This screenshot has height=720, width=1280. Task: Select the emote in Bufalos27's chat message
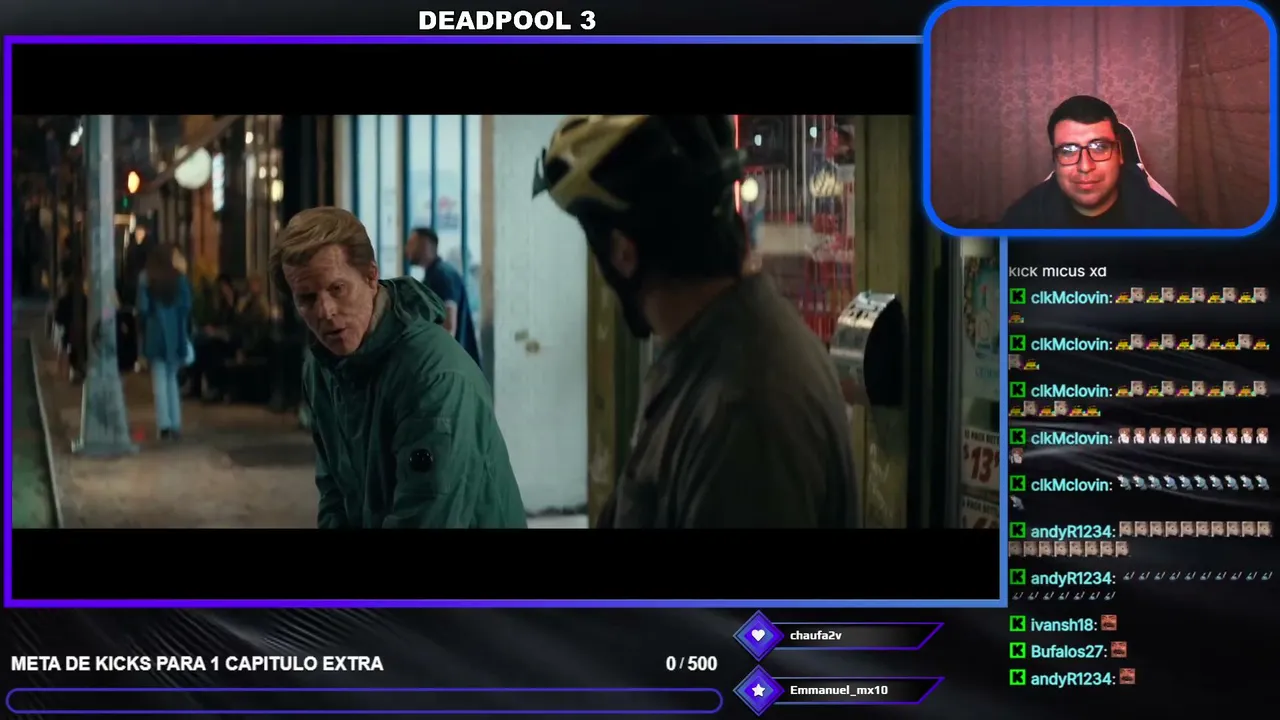click(x=1119, y=650)
